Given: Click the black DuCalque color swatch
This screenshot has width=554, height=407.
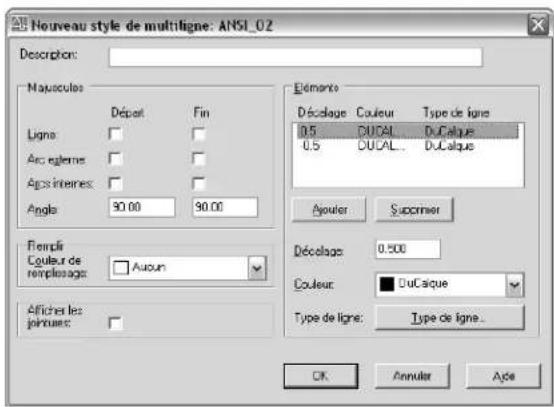Looking at the screenshot, I should (x=387, y=284).
